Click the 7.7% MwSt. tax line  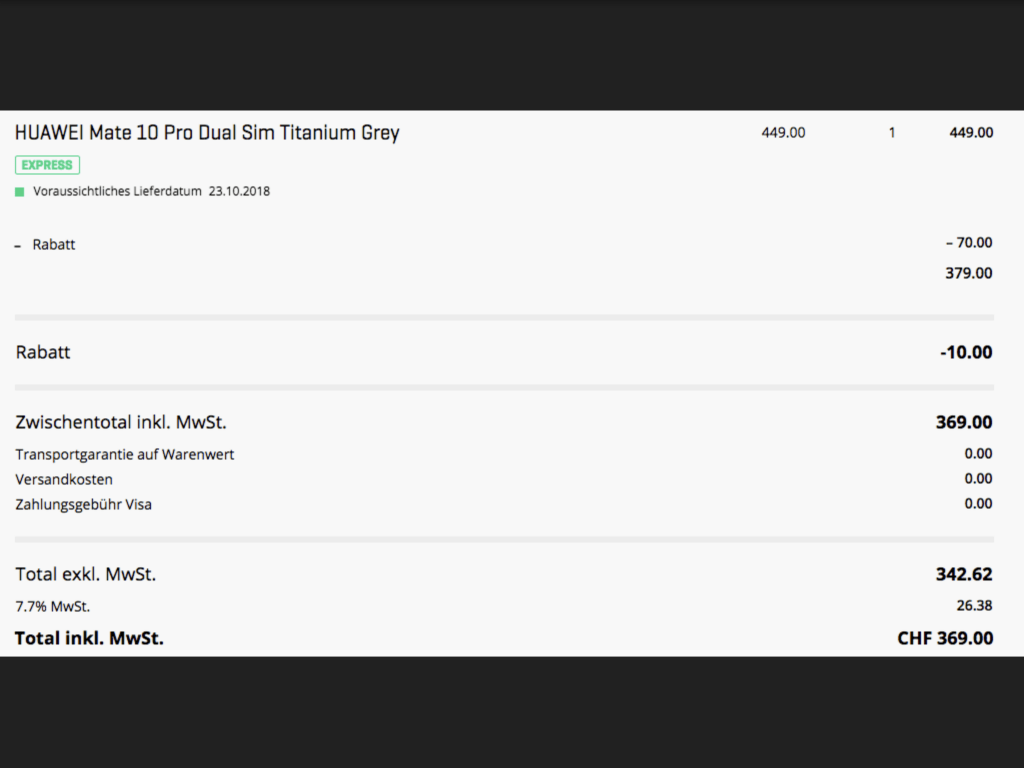53,606
